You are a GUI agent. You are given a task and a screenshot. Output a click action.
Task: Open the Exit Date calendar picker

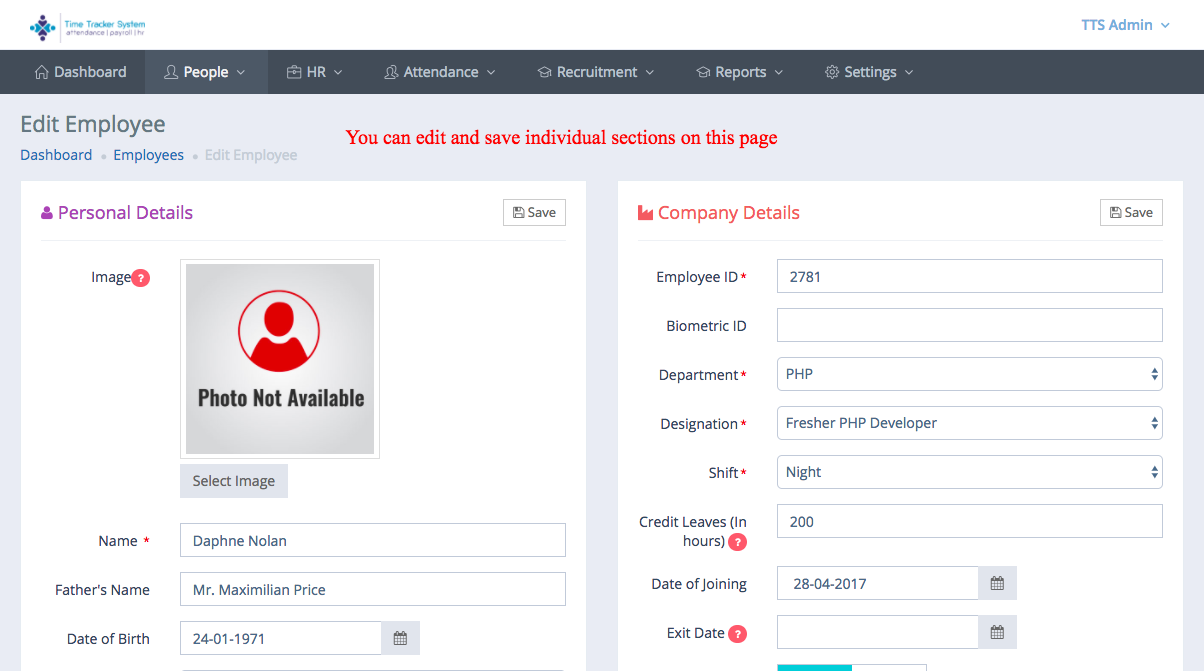[997, 632]
